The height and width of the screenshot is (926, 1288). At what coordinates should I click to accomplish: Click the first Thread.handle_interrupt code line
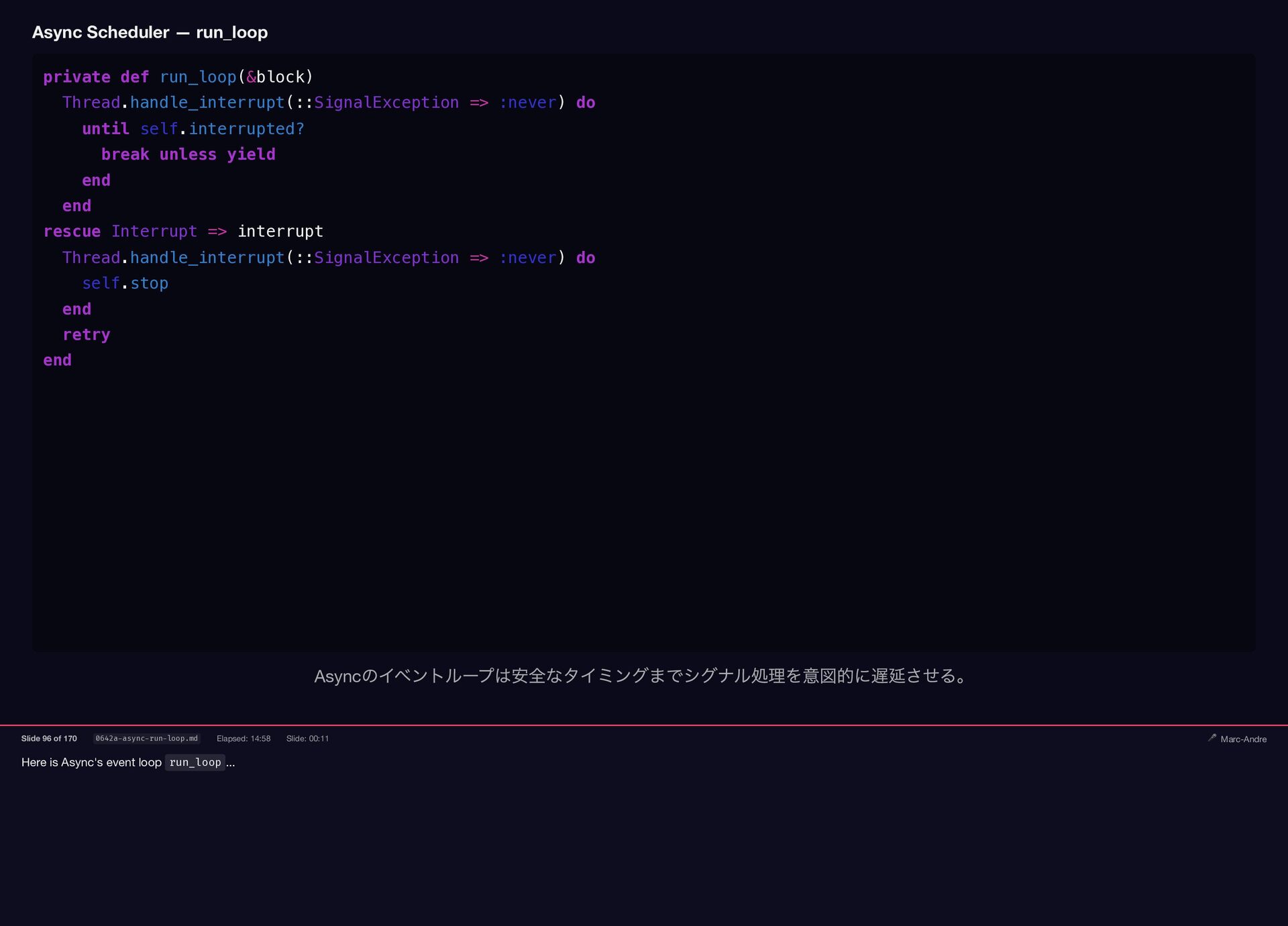click(x=328, y=103)
